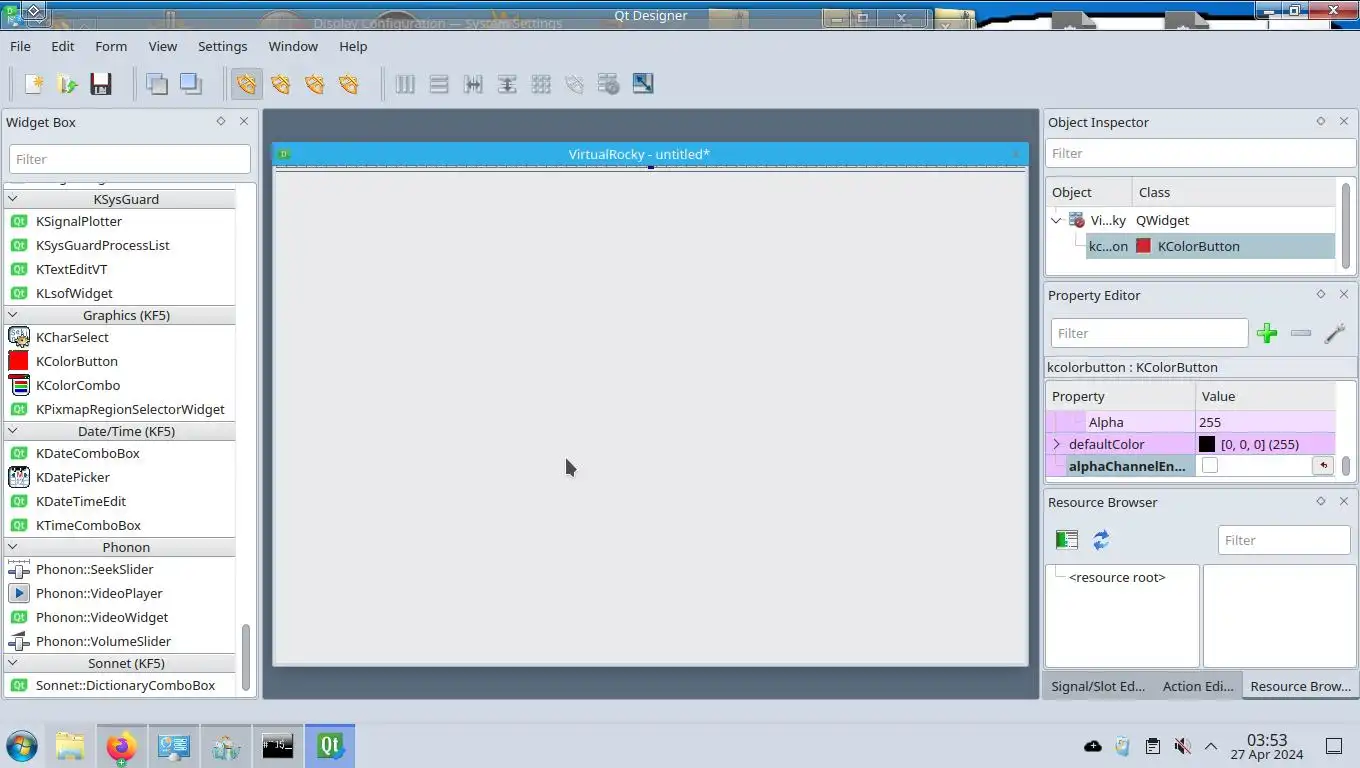Screen dimensions: 1360x768
Task: Collapse the Sonnet (KF5) category
Action: coord(13,663)
